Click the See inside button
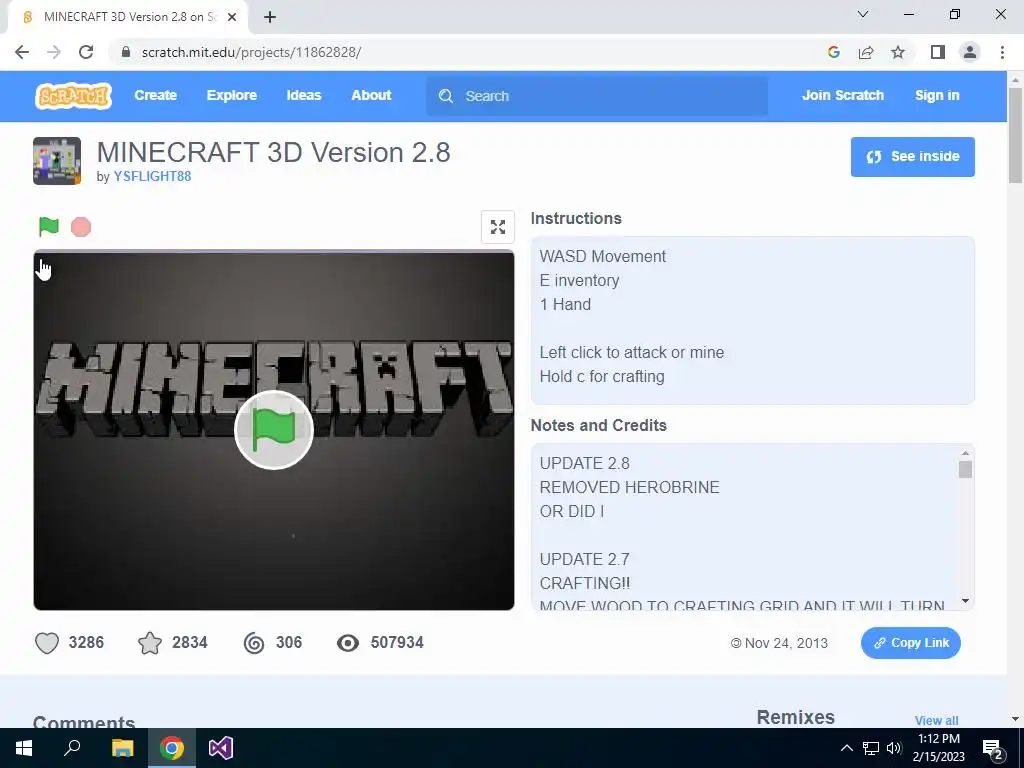 click(912, 157)
